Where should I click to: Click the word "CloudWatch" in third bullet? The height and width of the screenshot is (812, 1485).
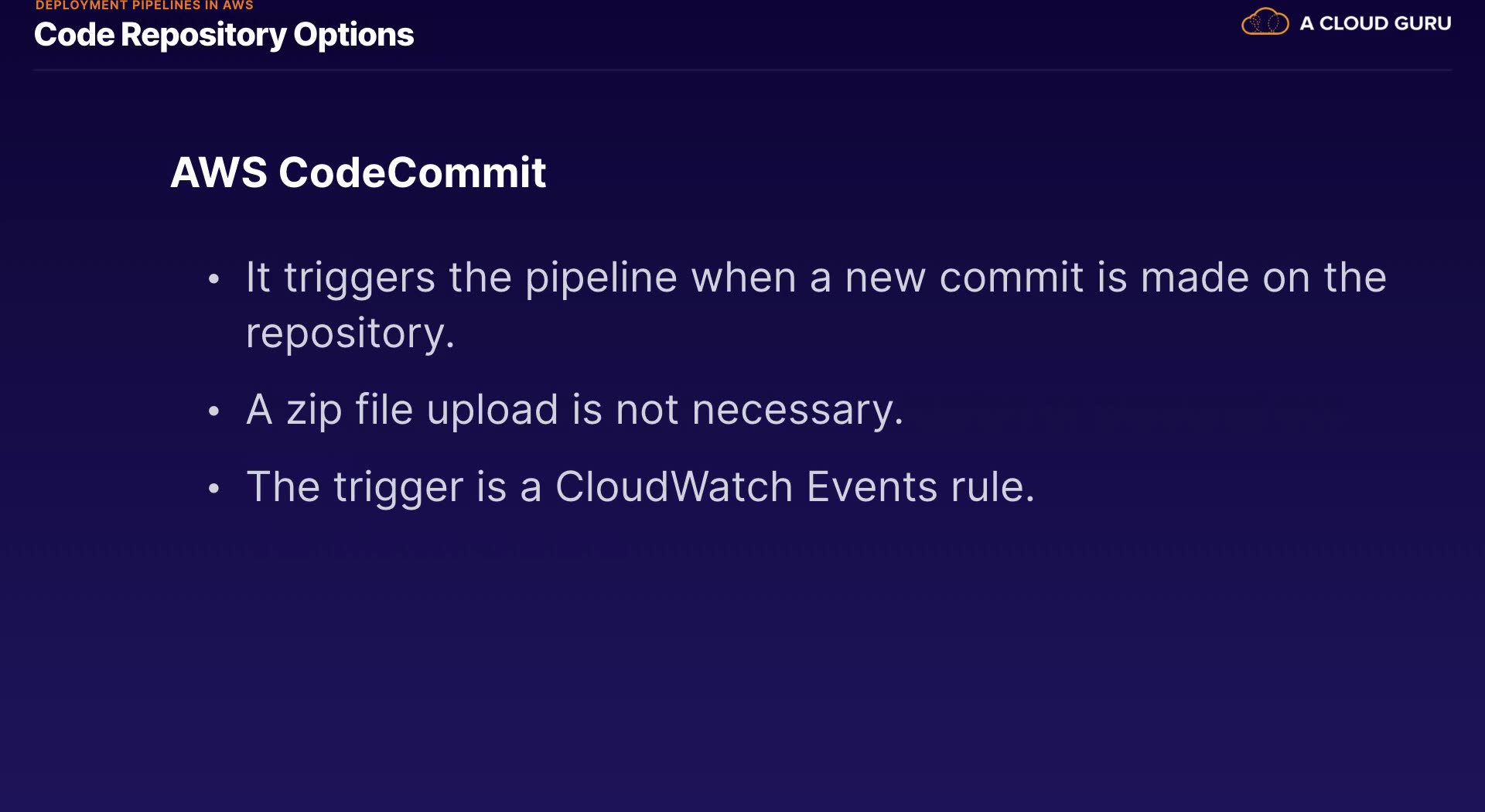tap(674, 487)
